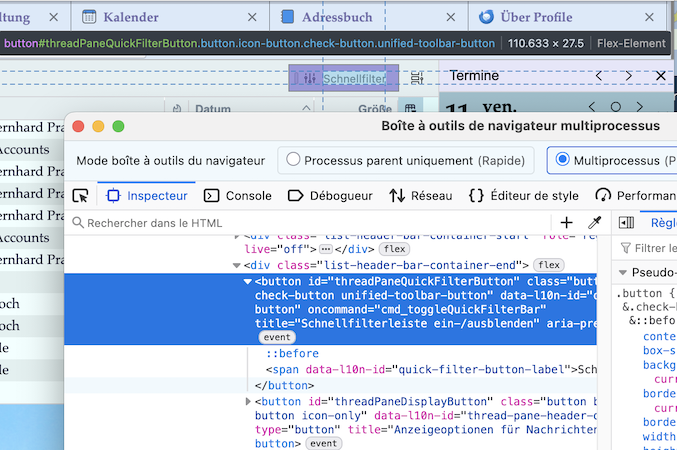Collapse list-header-bar-container-end div
Viewport: 677px width, 450px height.
(x=236, y=265)
